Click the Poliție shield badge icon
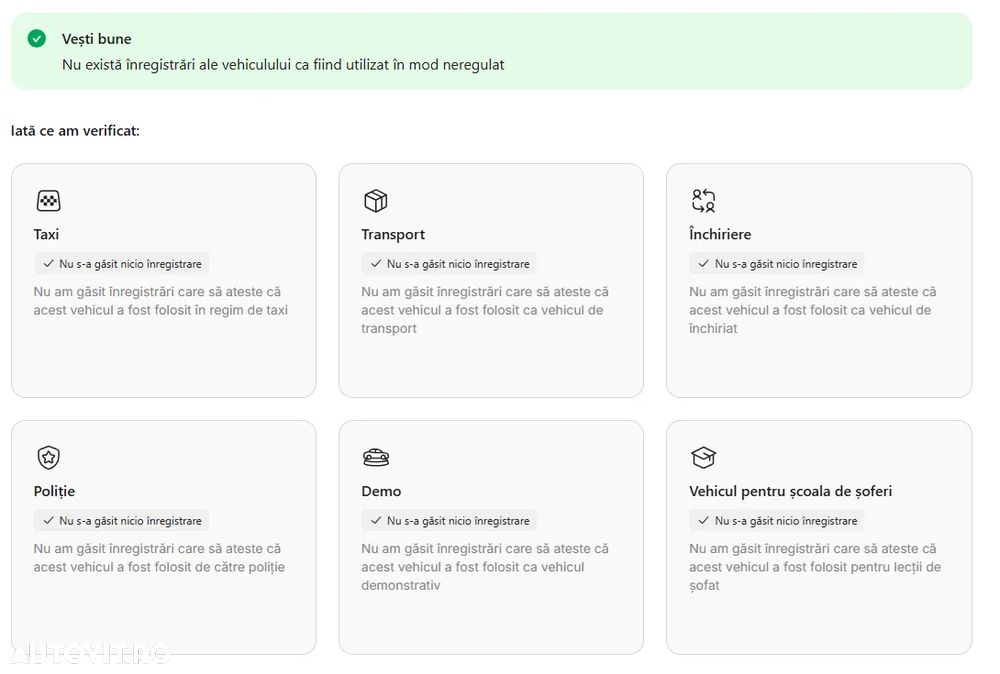The image size is (1000, 674). [x=48, y=458]
